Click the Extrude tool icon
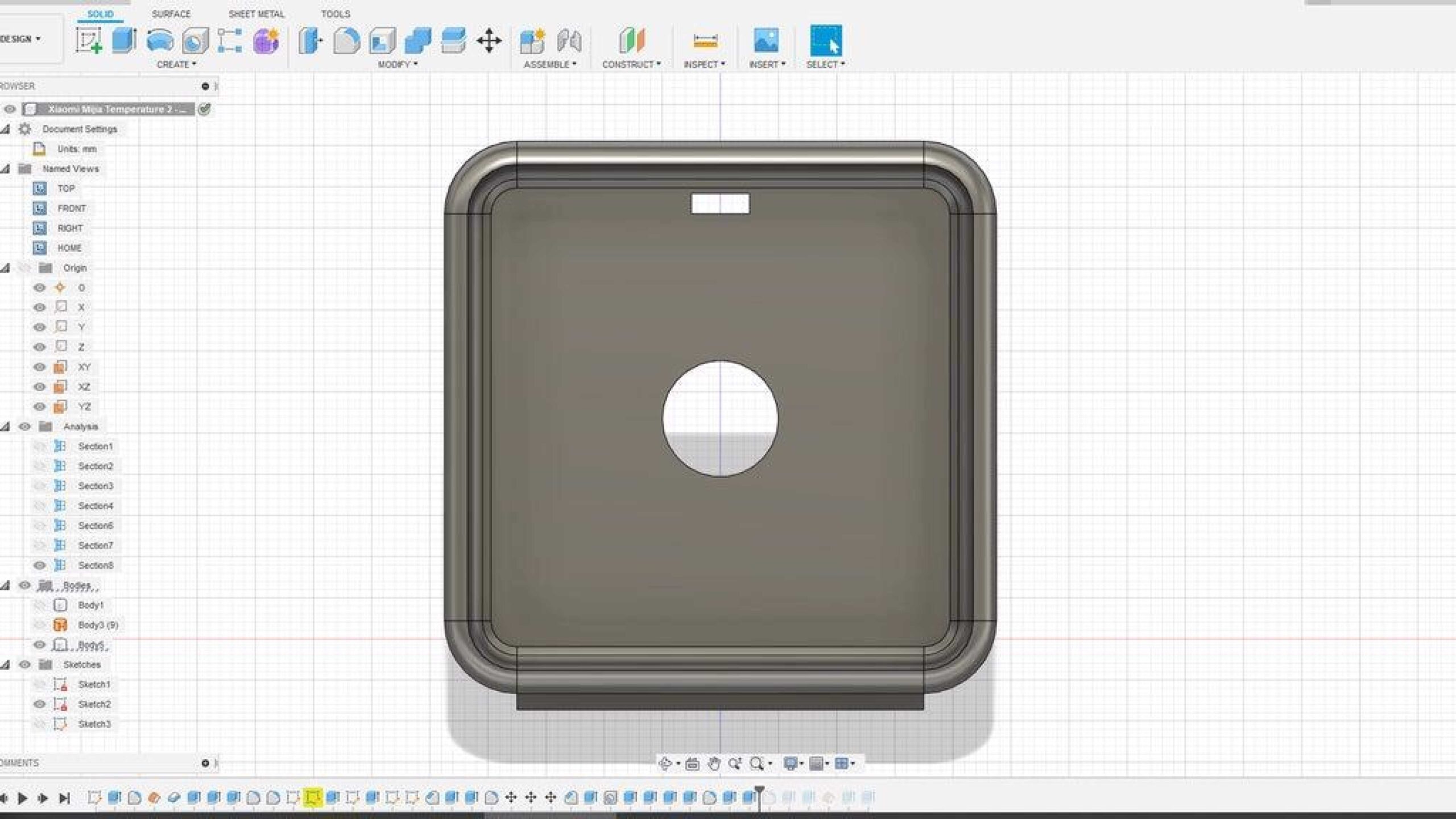 [x=124, y=40]
